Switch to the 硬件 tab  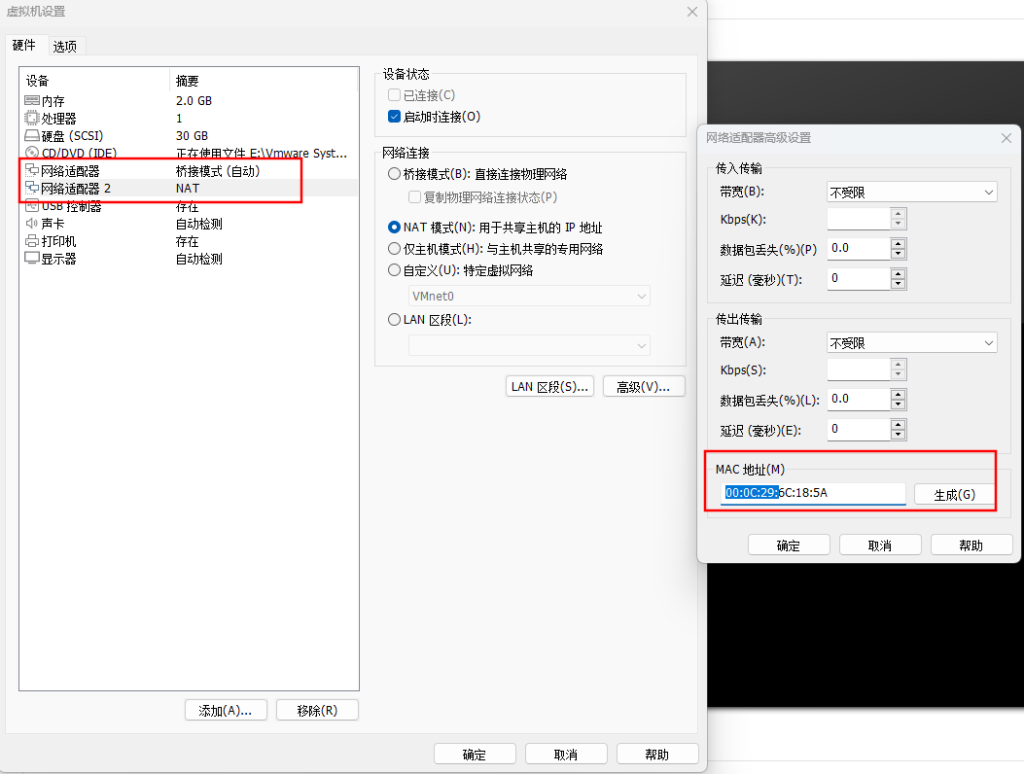coord(24,45)
